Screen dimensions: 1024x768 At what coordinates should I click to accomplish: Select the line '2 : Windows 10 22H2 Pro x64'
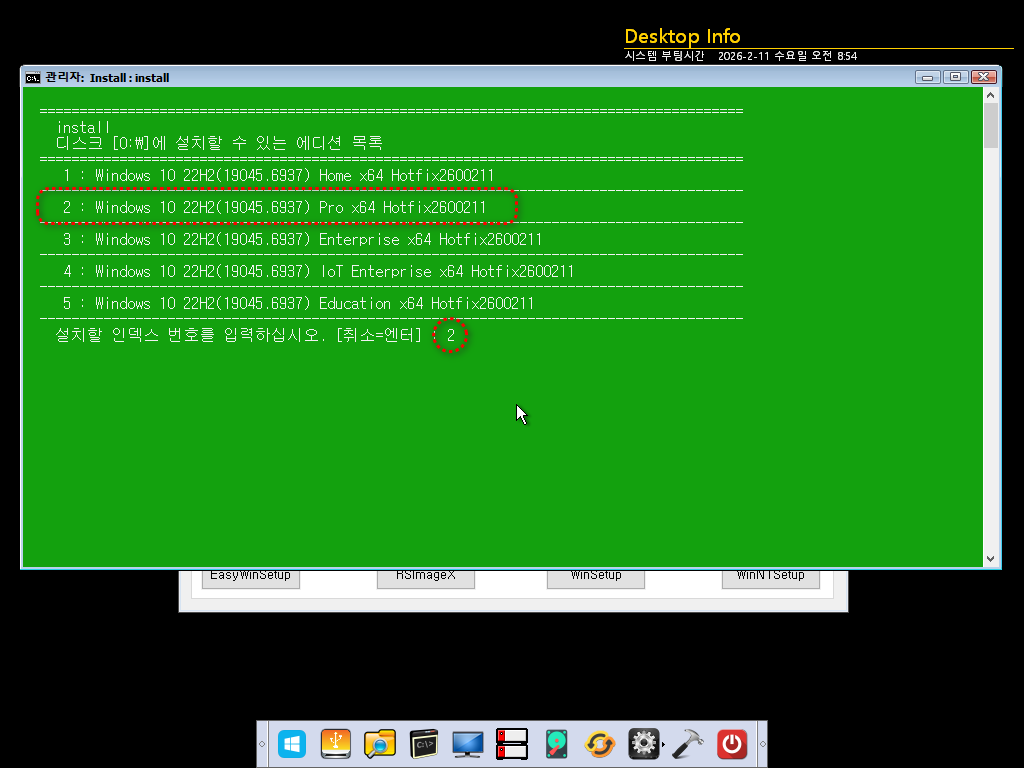coord(274,207)
